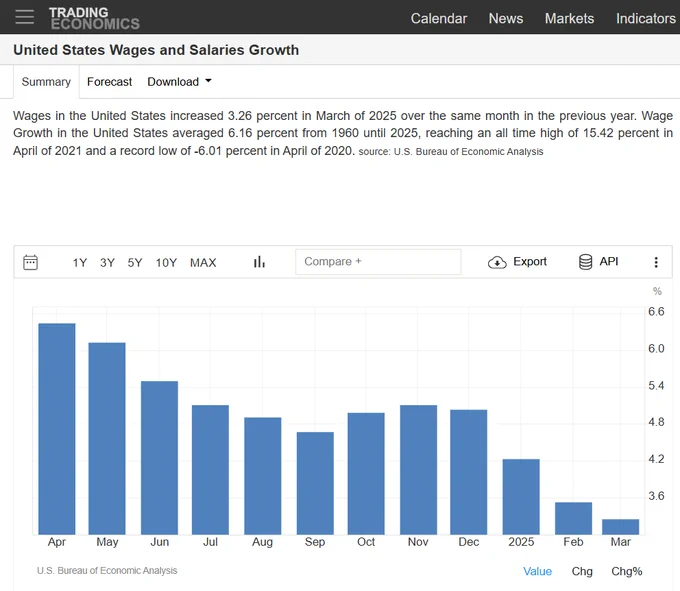Set chart range to 1Y
680x591 pixels.
[x=80, y=262]
